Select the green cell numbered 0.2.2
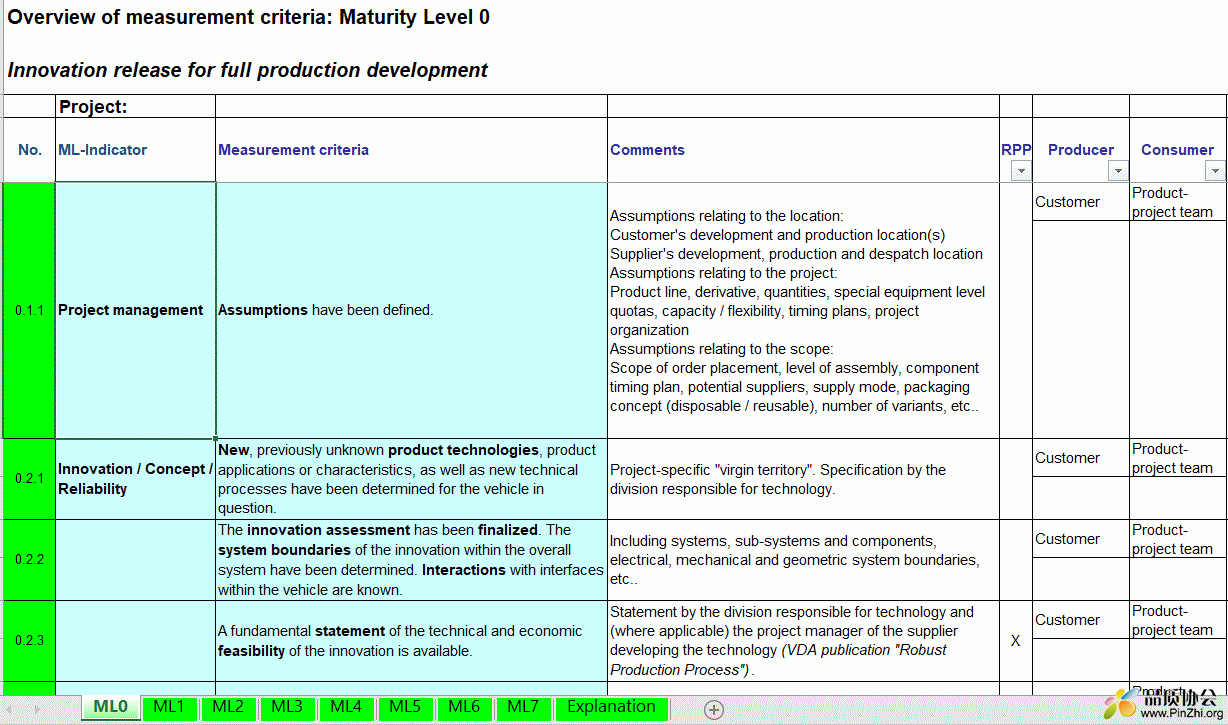This screenshot has height=725, width=1228. click(x=30, y=560)
